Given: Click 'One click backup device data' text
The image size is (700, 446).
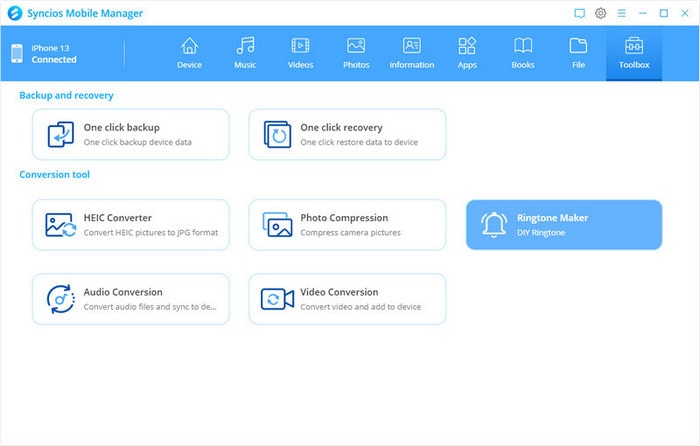Looking at the screenshot, I should [138, 142].
